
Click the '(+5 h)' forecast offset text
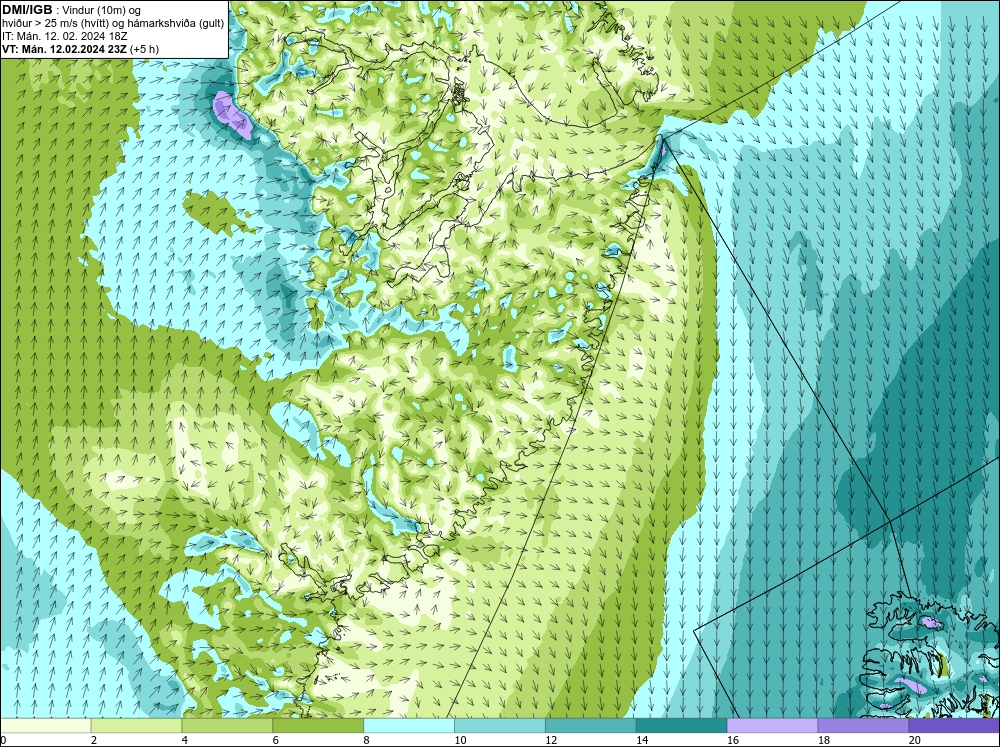click(145, 49)
